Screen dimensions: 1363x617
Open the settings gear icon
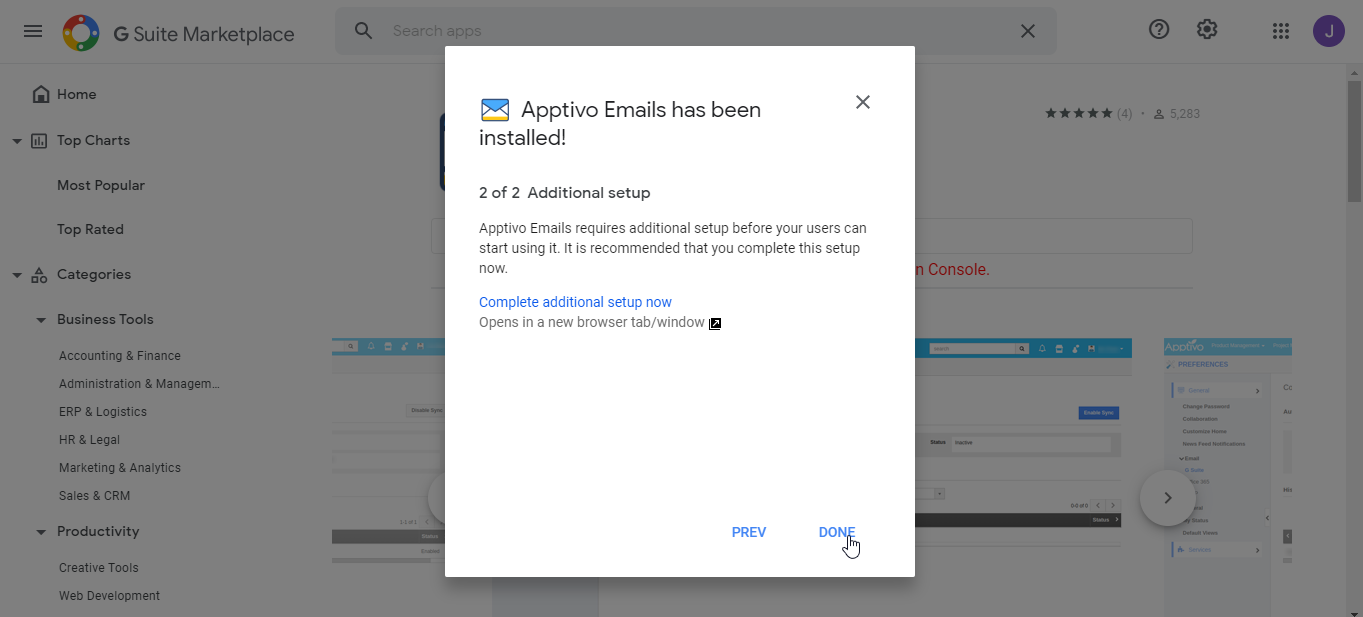click(1207, 30)
